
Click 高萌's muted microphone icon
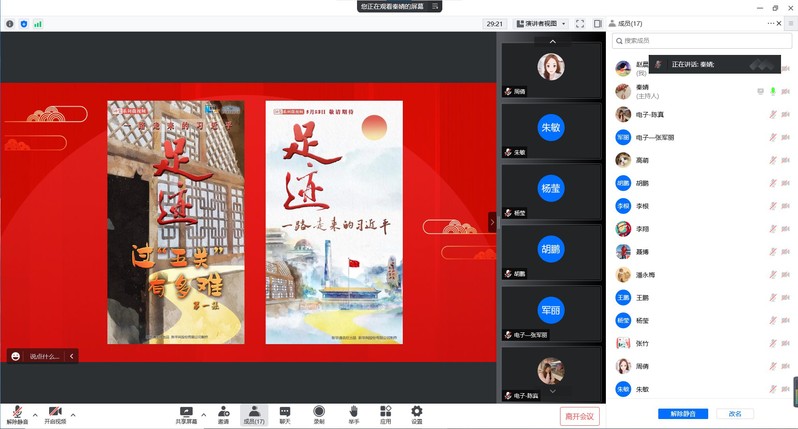coord(773,160)
